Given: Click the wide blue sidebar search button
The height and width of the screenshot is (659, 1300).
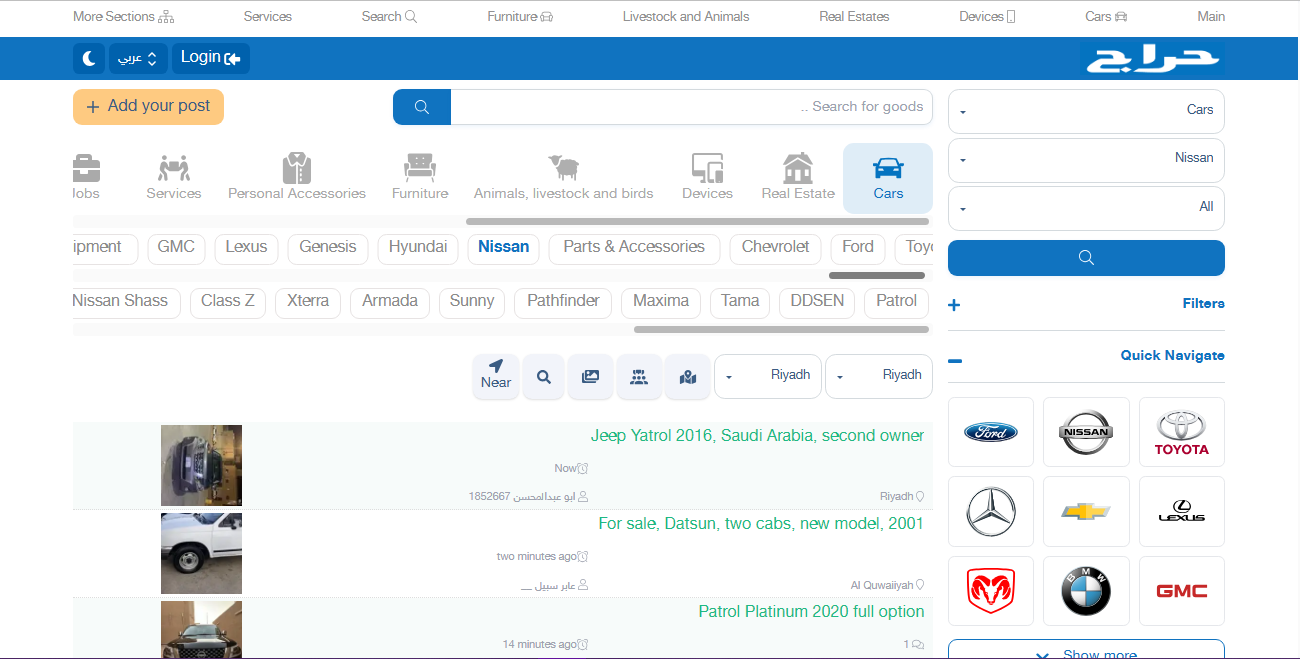Looking at the screenshot, I should point(1086,258).
